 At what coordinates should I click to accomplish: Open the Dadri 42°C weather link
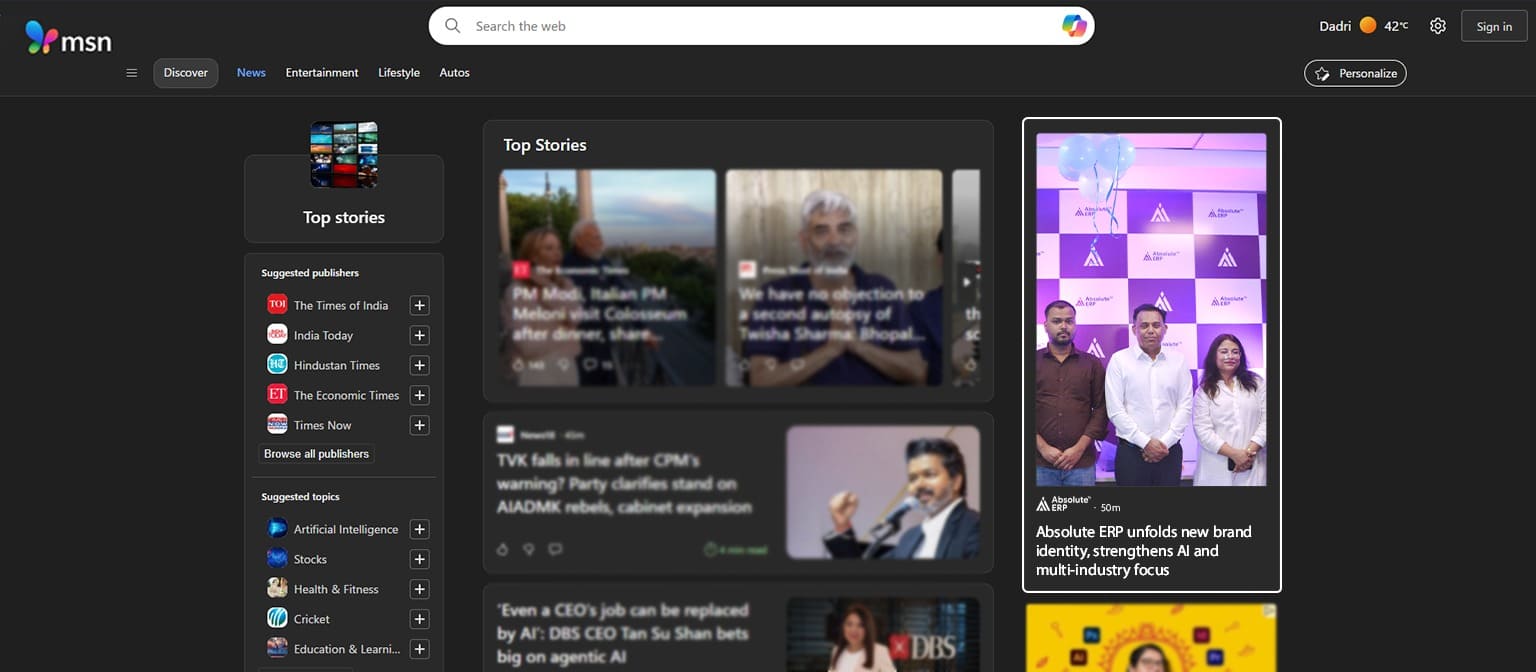pos(1363,26)
